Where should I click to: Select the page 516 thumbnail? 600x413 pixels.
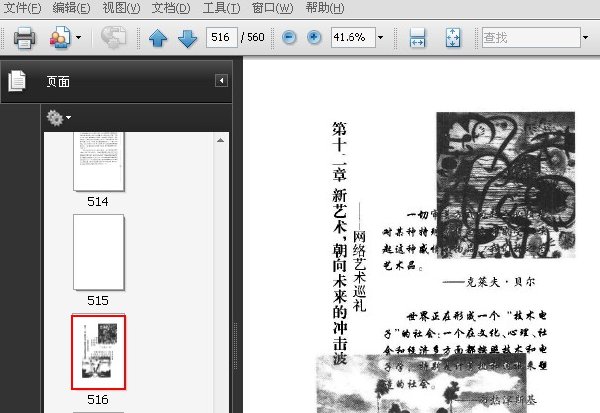[x=99, y=352]
